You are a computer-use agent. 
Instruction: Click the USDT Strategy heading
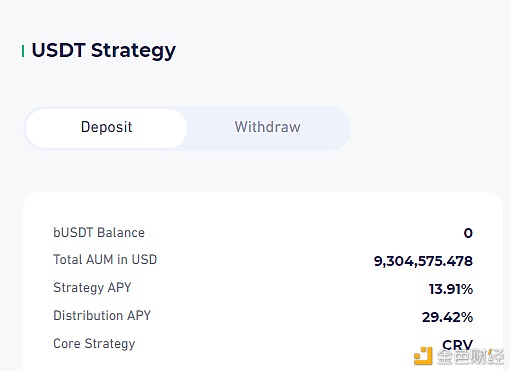pyautogui.click(x=104, y=51)
